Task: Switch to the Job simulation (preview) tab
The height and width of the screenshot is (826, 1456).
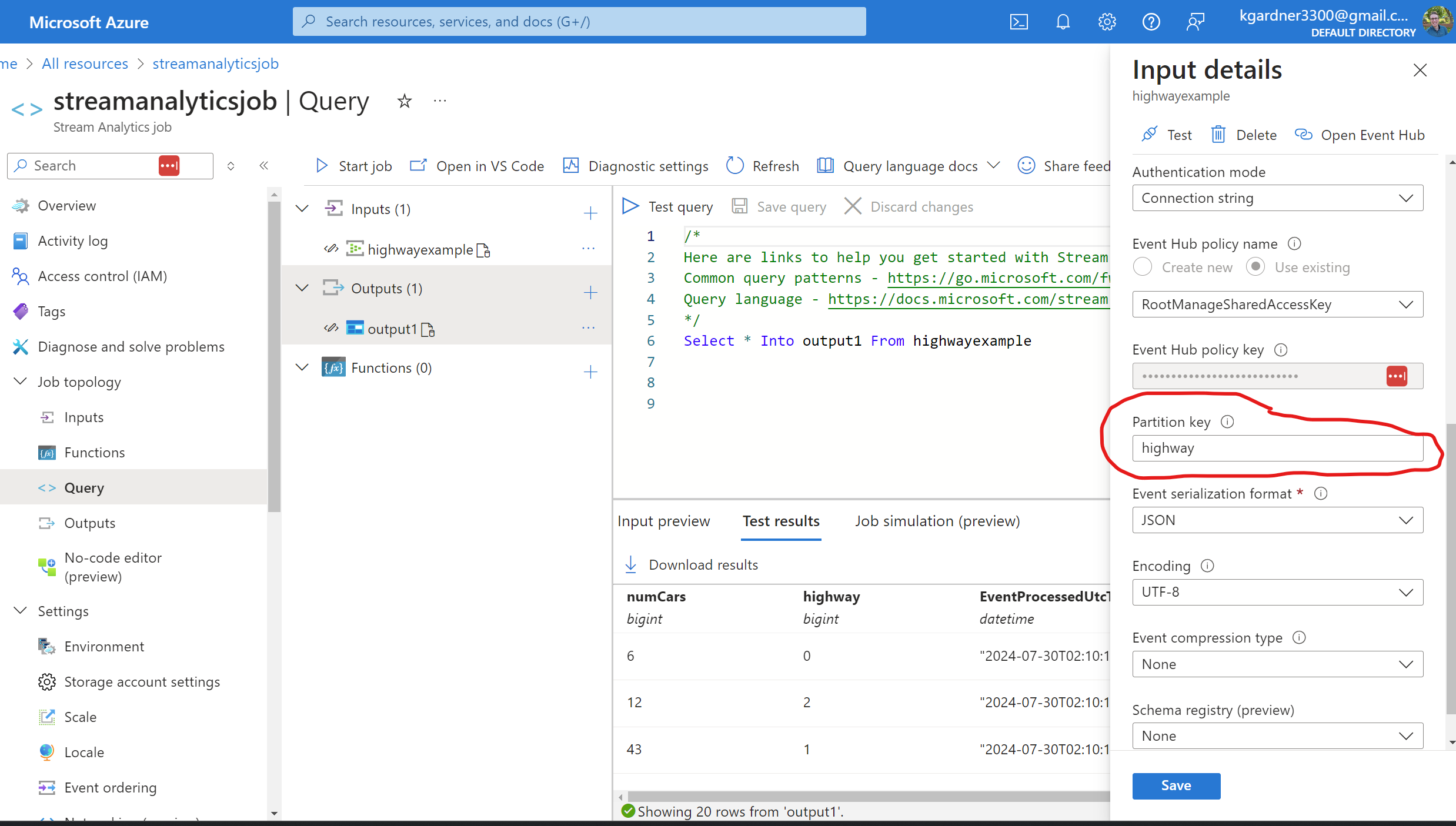Action: pos(937,521)
